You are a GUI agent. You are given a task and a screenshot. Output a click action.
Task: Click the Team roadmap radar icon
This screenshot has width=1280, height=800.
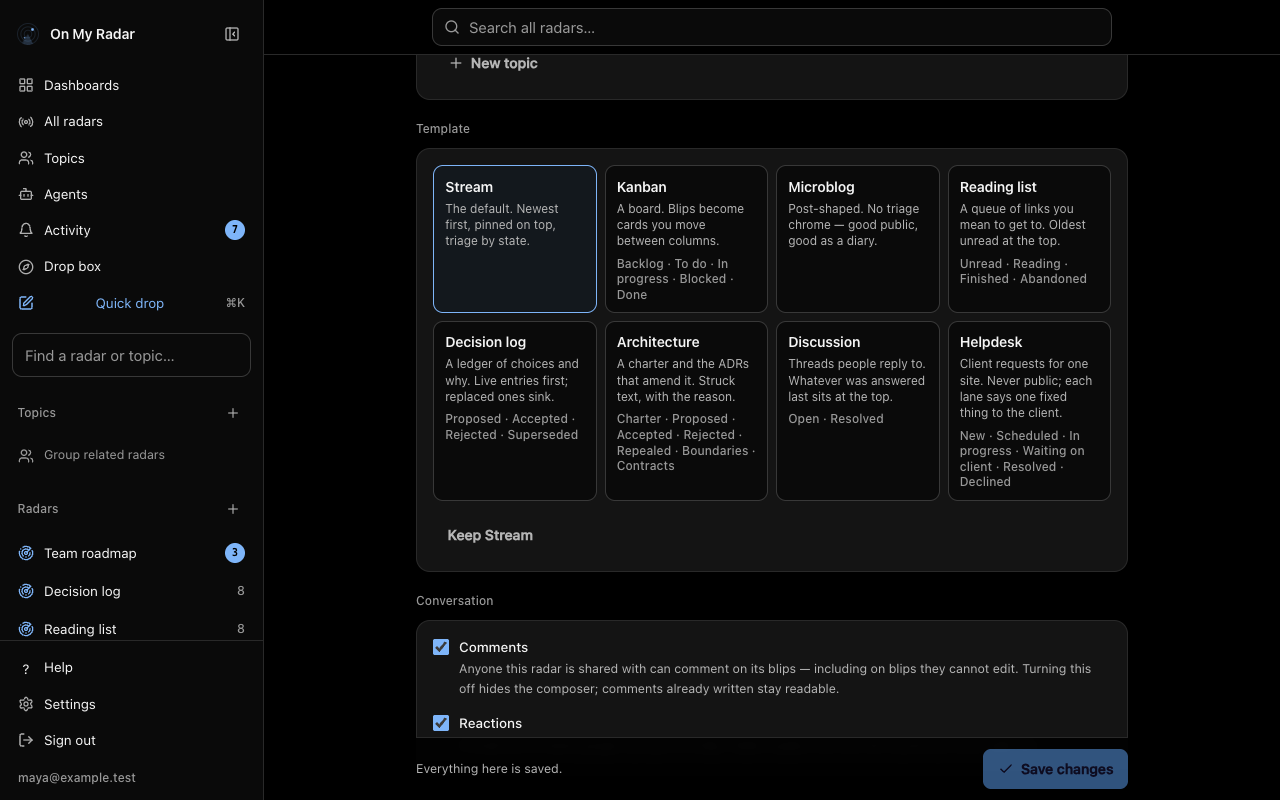click(26, 553)
